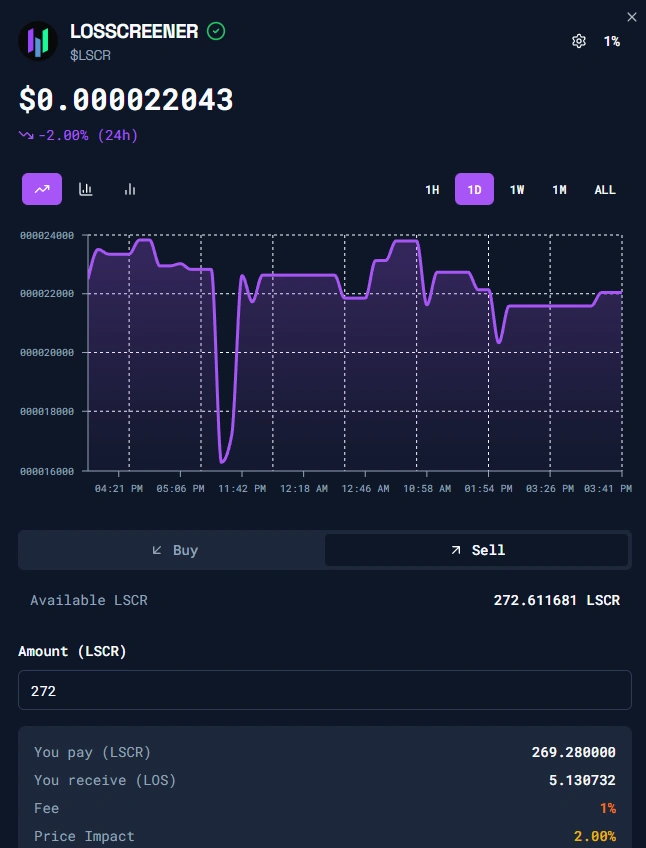646x848 pixels.
Task: Switch to the Buy tab
Action: pyautogui.click(x=173, y=550)
